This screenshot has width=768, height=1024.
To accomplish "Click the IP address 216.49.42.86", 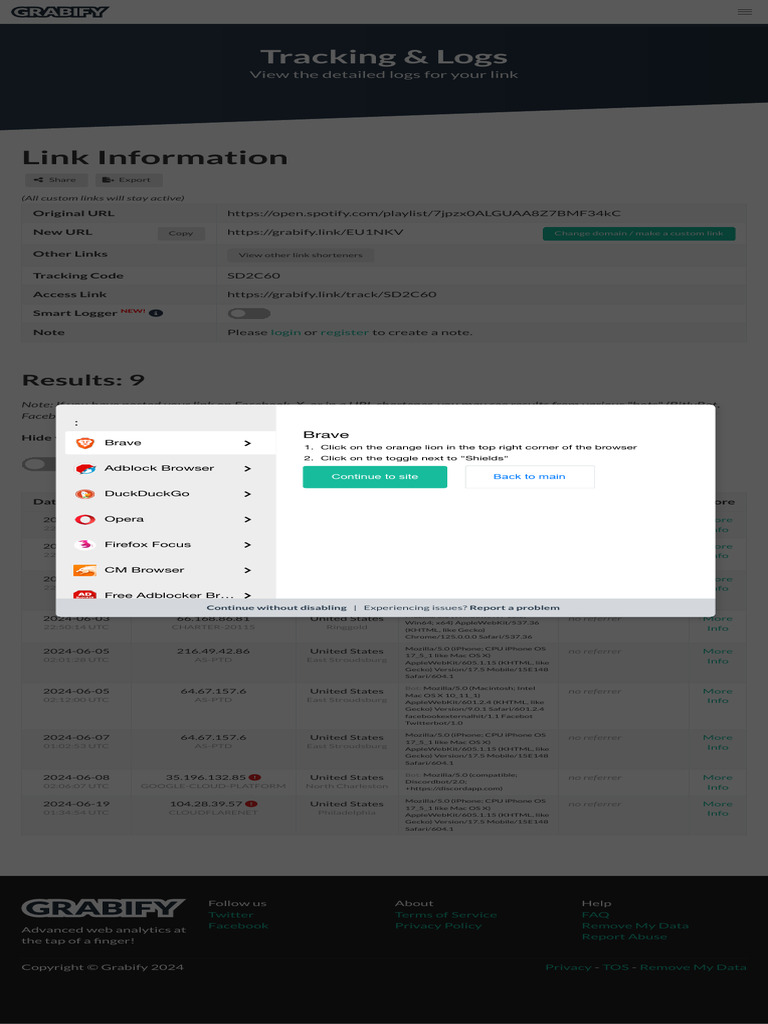I will click(214, 651).
